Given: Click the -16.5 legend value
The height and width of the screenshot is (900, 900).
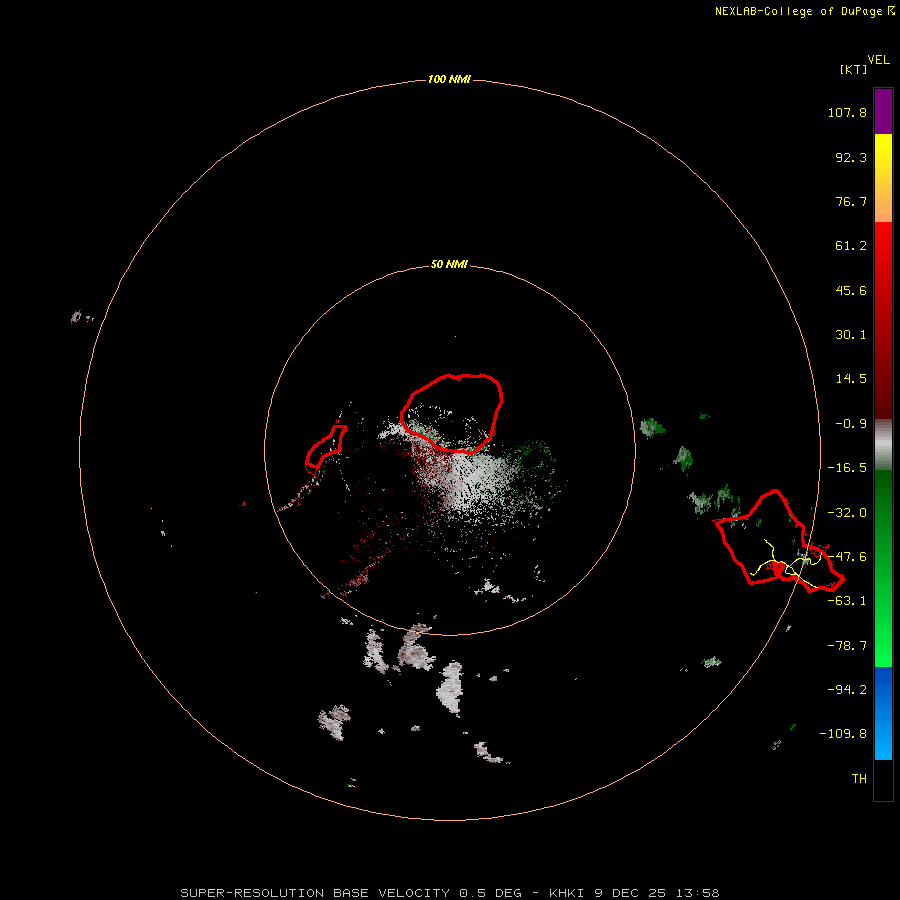Looking at the screenshot, I should pos(847,468).
